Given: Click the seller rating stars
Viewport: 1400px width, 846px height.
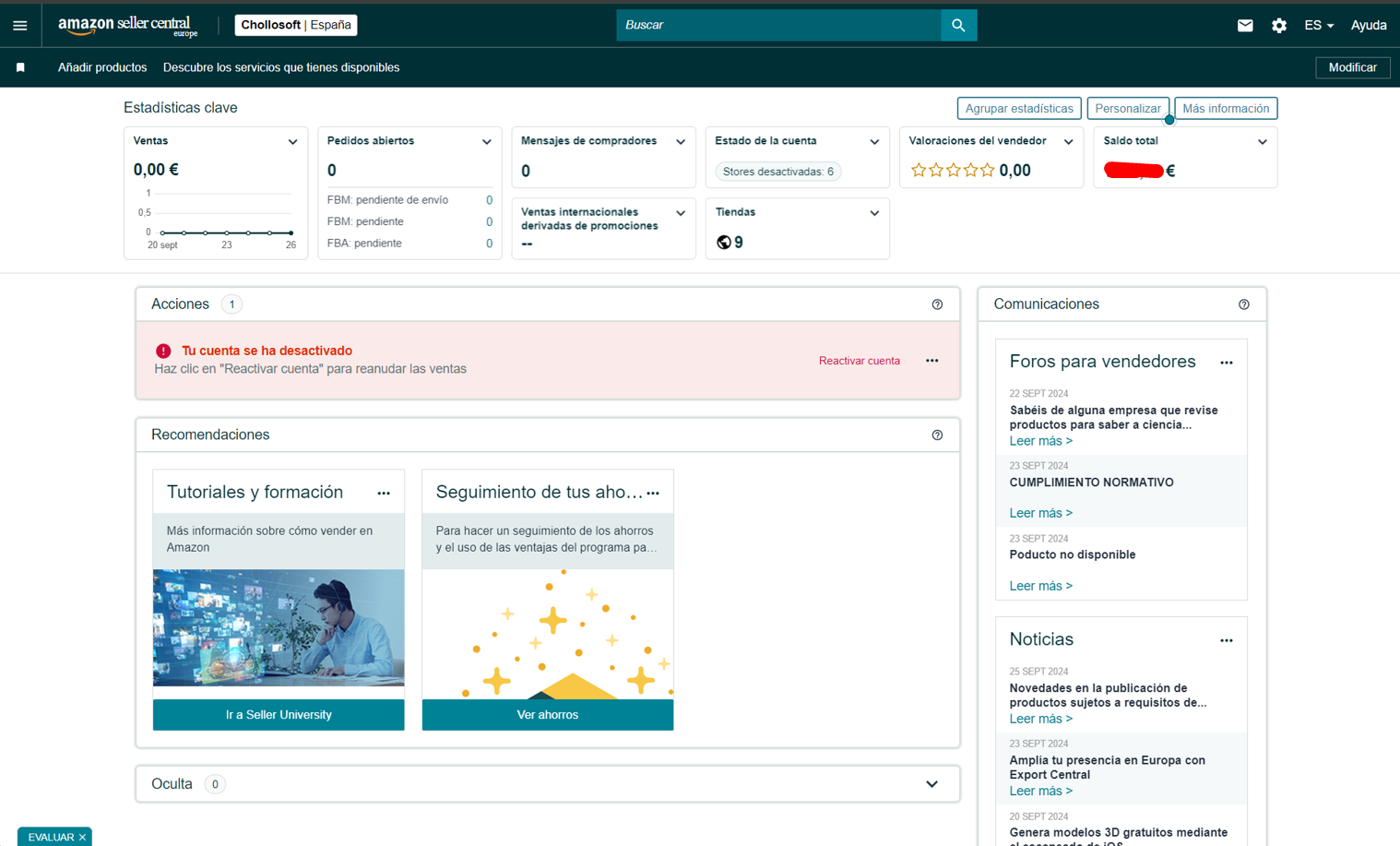Looking at the screenshot, I should click(x=953, y=170).
